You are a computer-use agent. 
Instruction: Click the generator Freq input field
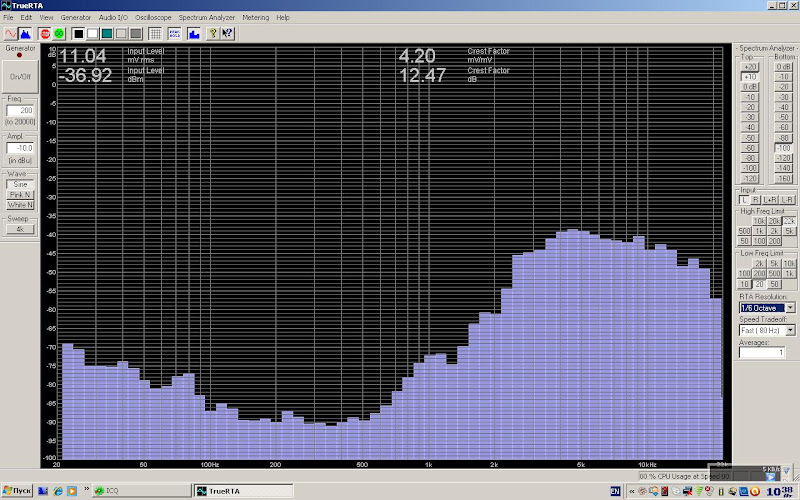click(x=20, y=110)
